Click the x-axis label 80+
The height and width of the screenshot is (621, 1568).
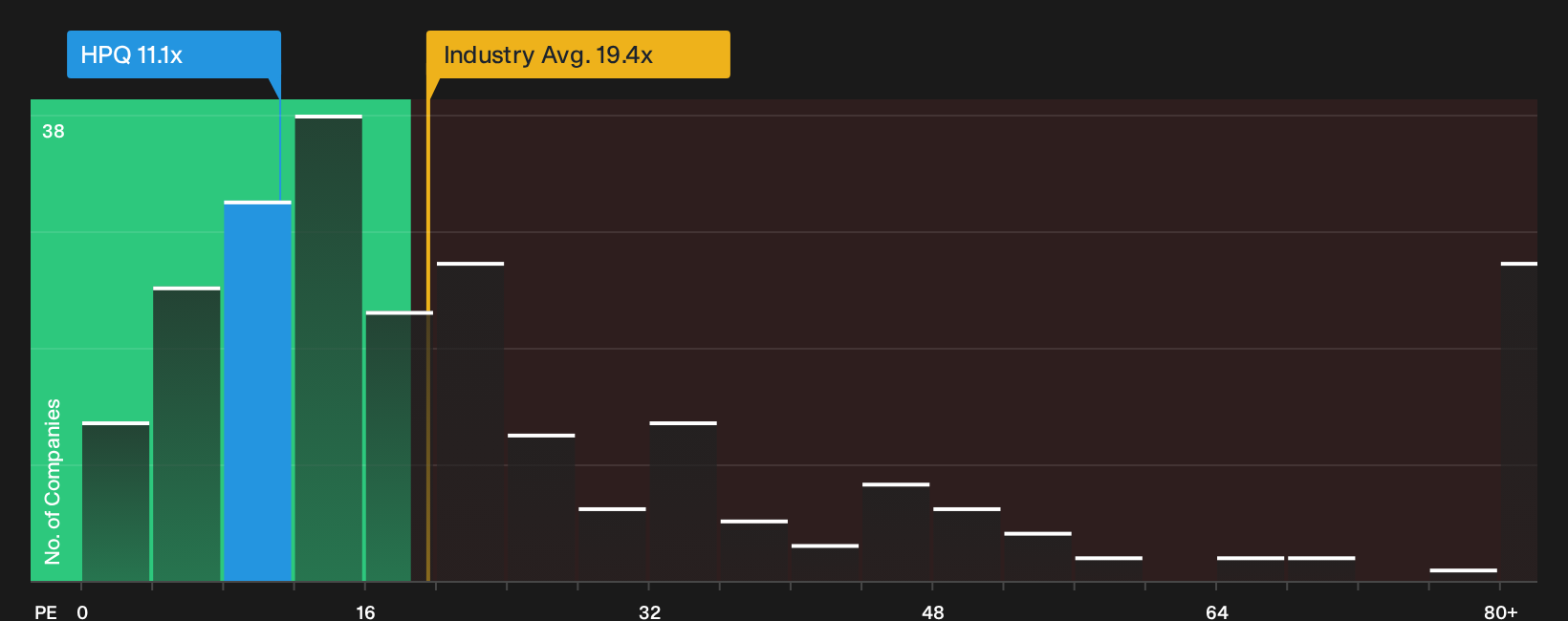pyautogui.click(x=1500, y=611)
